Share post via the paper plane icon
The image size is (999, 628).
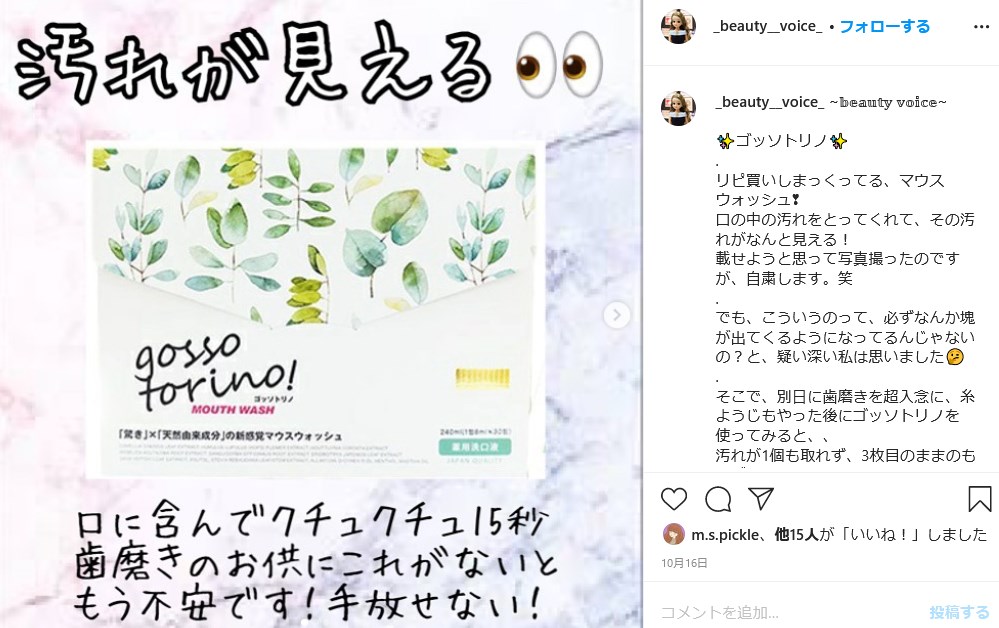click(761, 498)
